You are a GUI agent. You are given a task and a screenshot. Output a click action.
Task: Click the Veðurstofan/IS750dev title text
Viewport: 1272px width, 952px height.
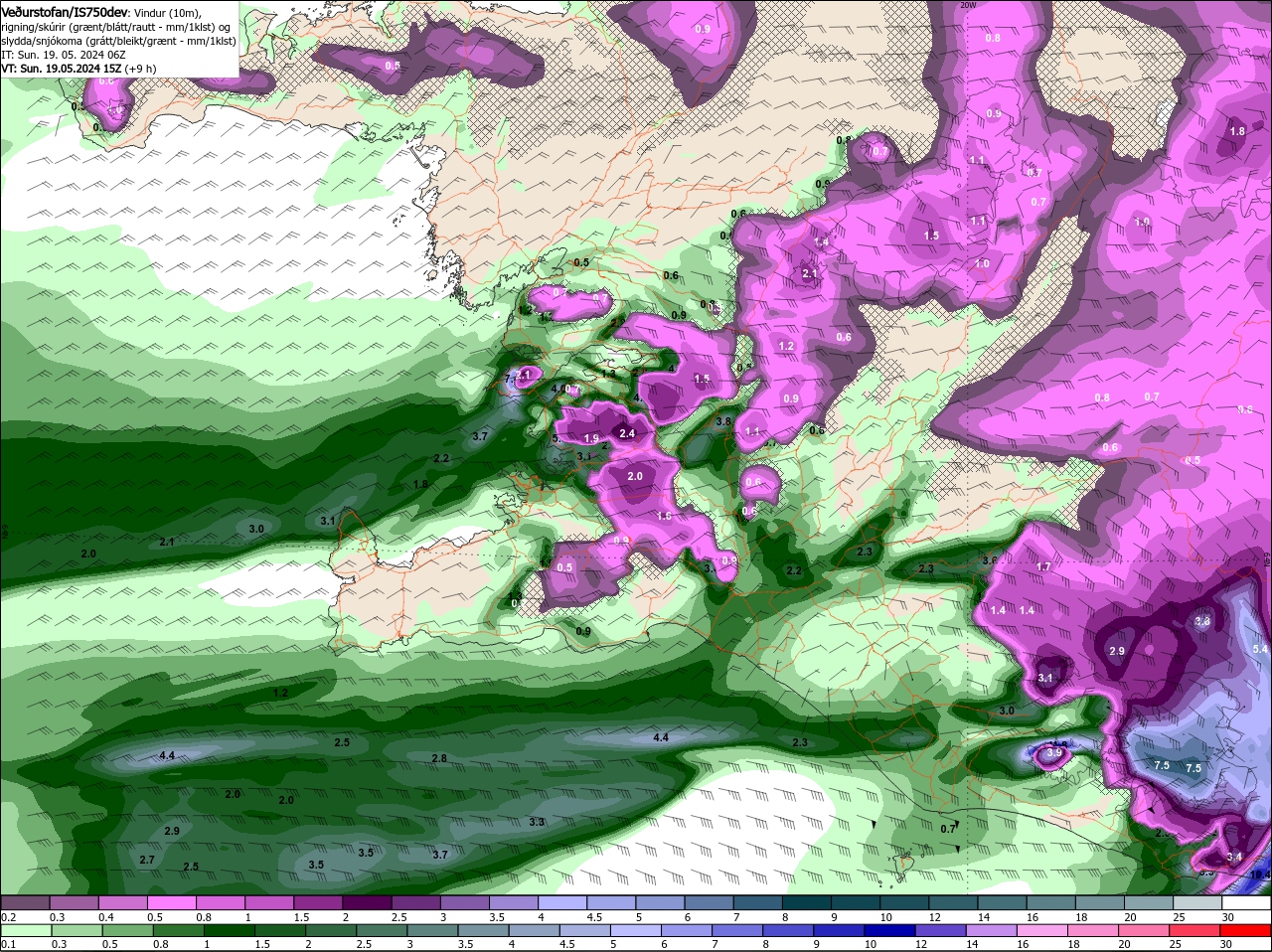pos(65,11)
